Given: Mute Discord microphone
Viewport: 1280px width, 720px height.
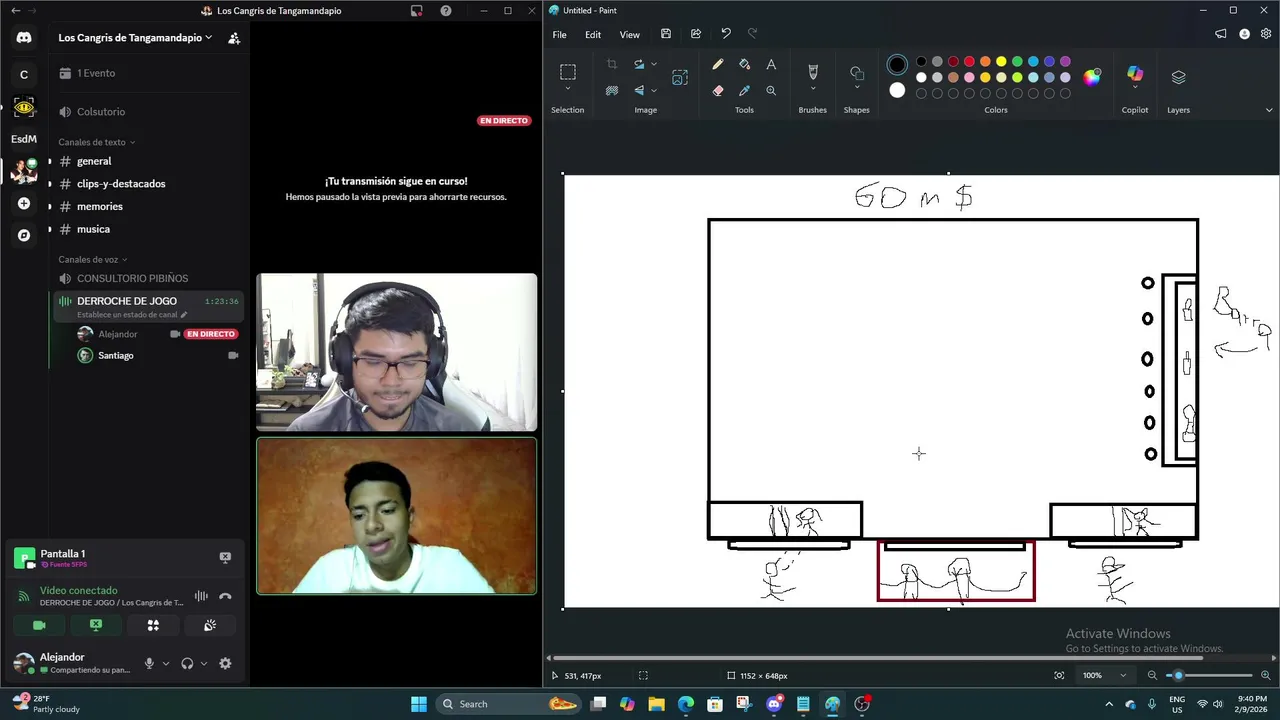Looking at the screenshot, I should pyautogui.click(x=149, y=663).
